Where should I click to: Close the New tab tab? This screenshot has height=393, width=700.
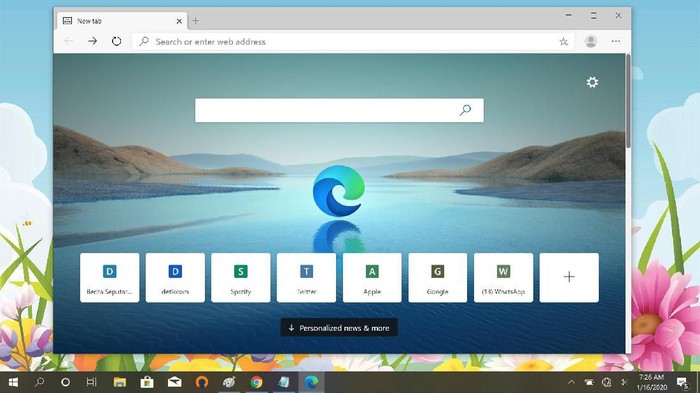coord(179,21)
